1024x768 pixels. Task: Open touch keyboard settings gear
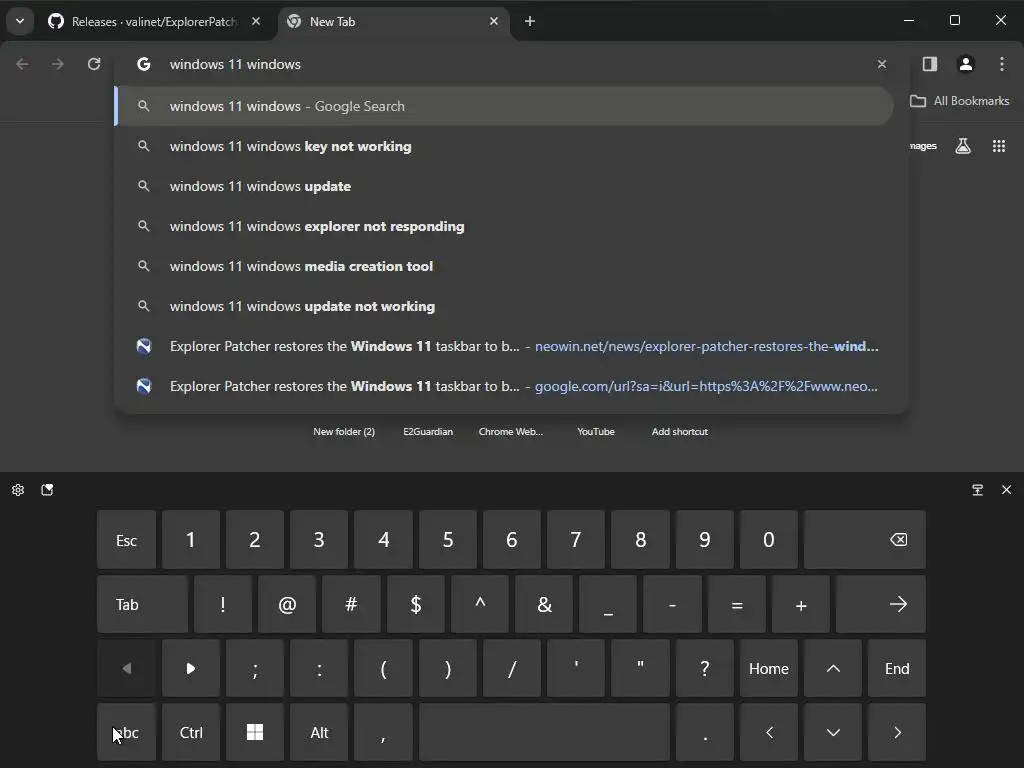coord(18,490)
